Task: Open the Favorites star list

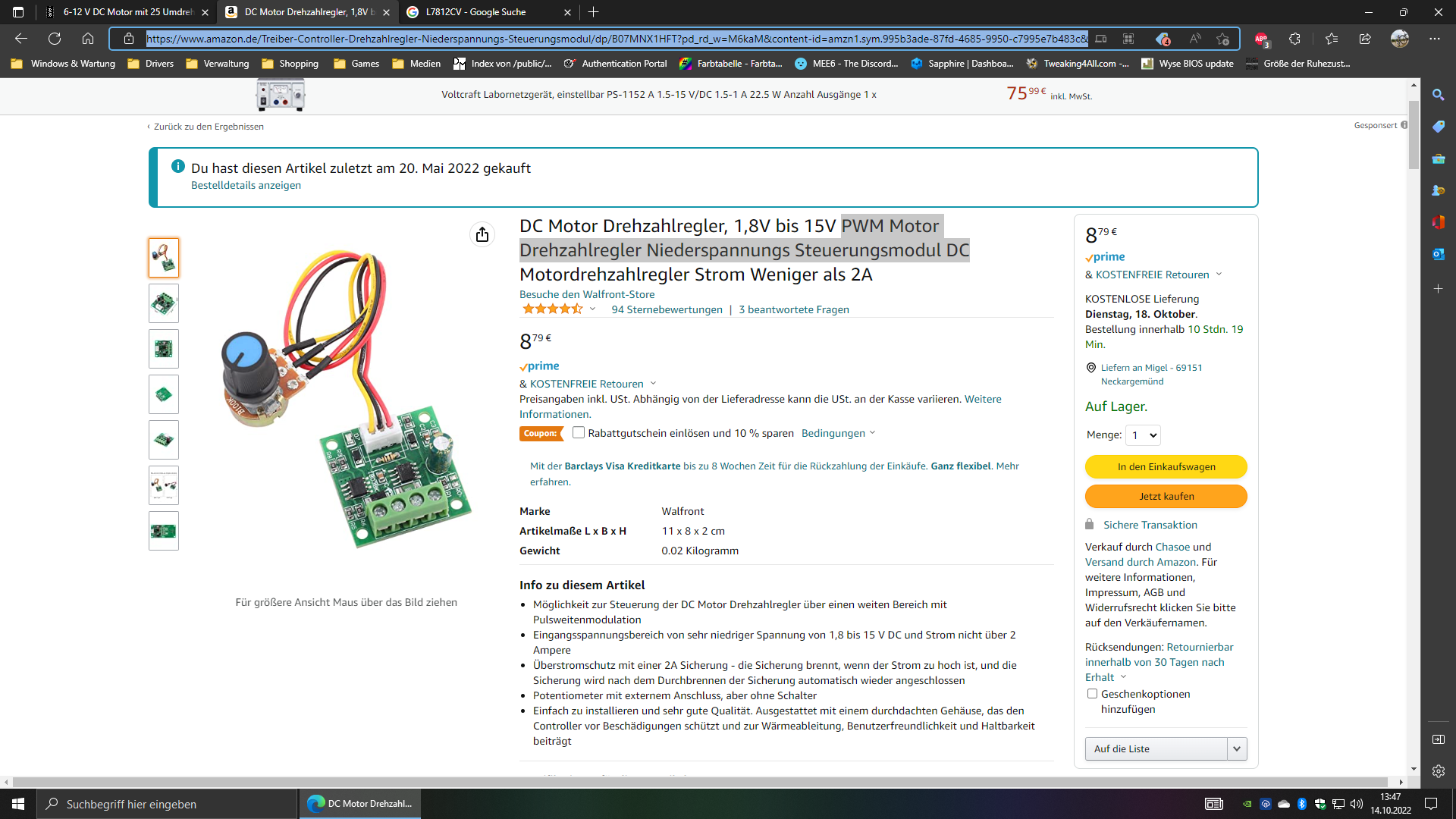Action: pos(1332,39)
